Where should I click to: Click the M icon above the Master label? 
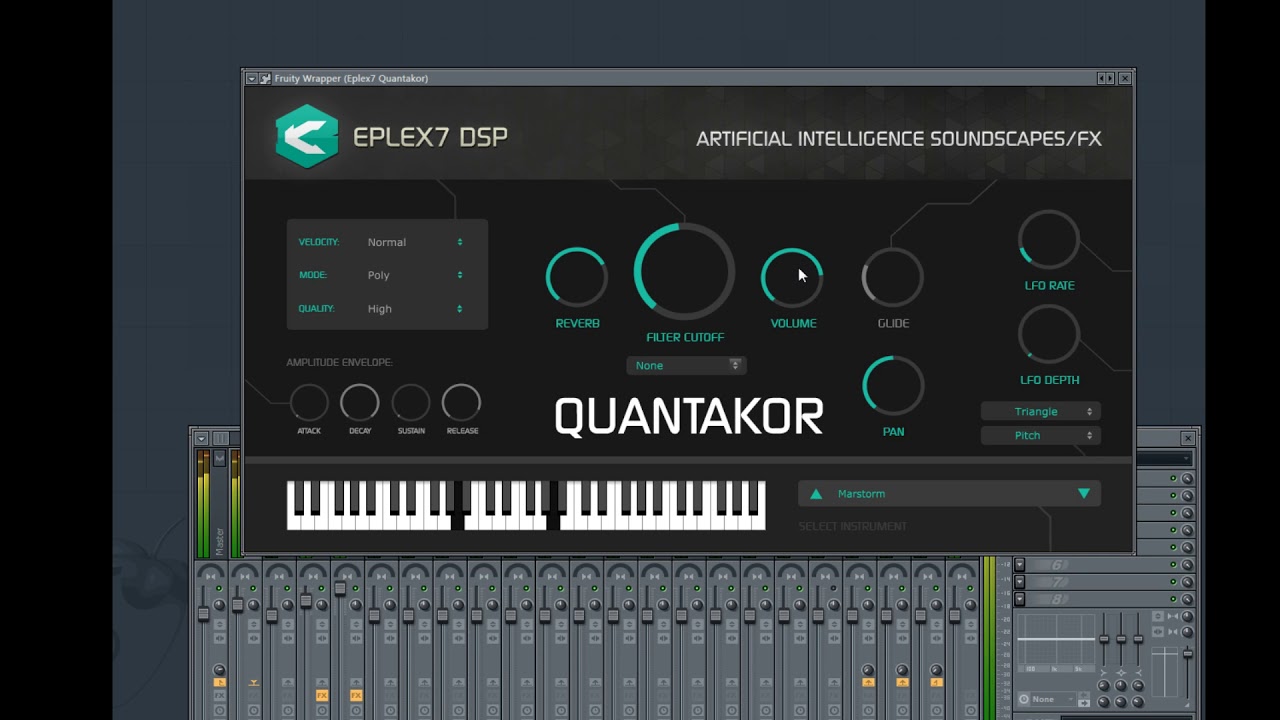(219, 458)
